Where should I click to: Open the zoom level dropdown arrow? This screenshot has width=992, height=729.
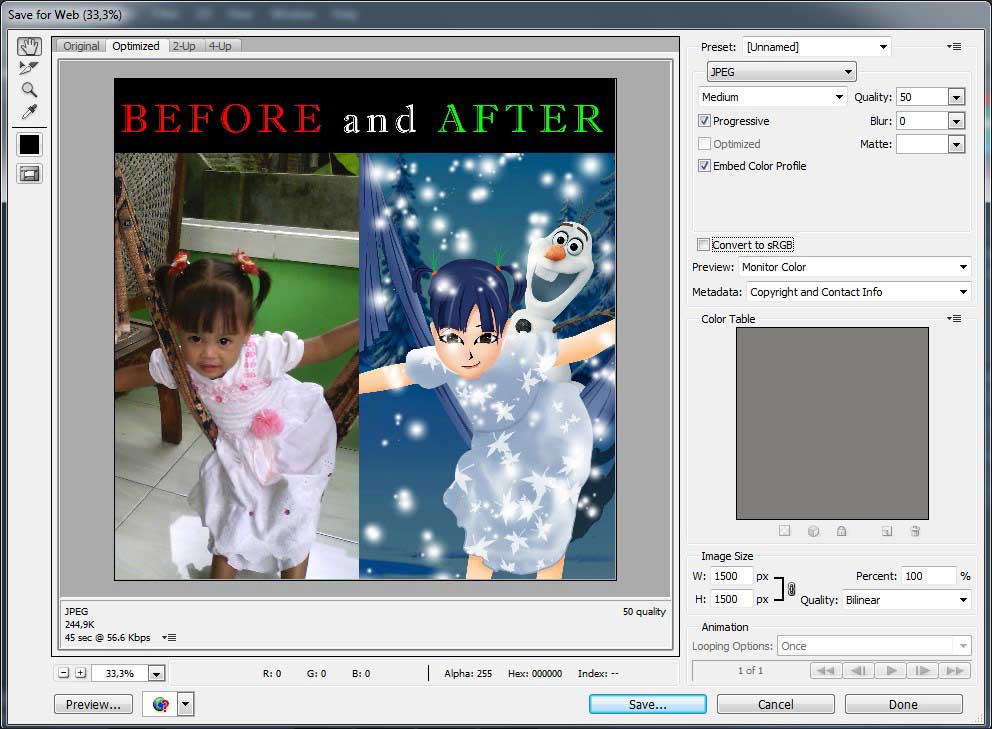156,673
